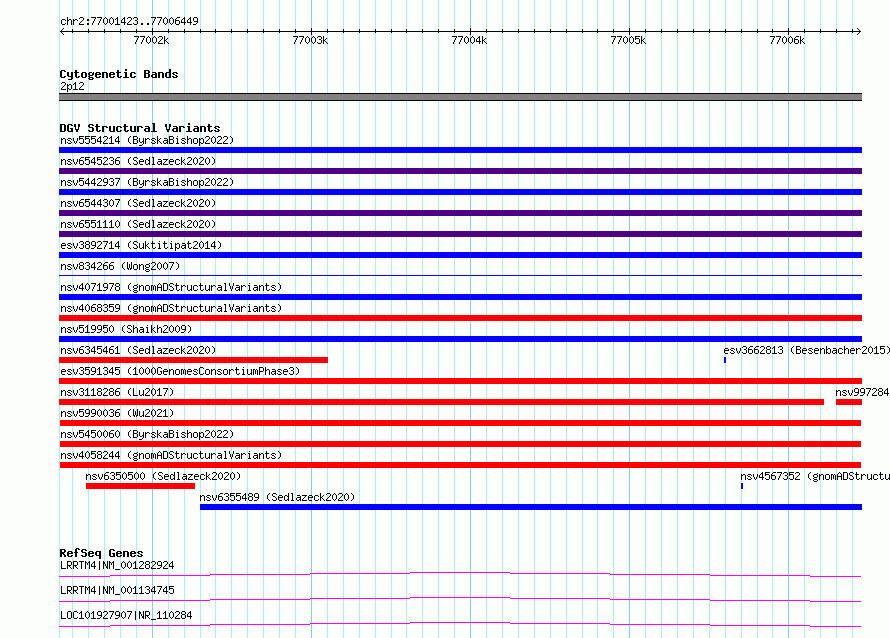Click the magenta line for LOC101927907|NR_110284
The width and height of the screenshot is (890, 638).
pos(460,624)
